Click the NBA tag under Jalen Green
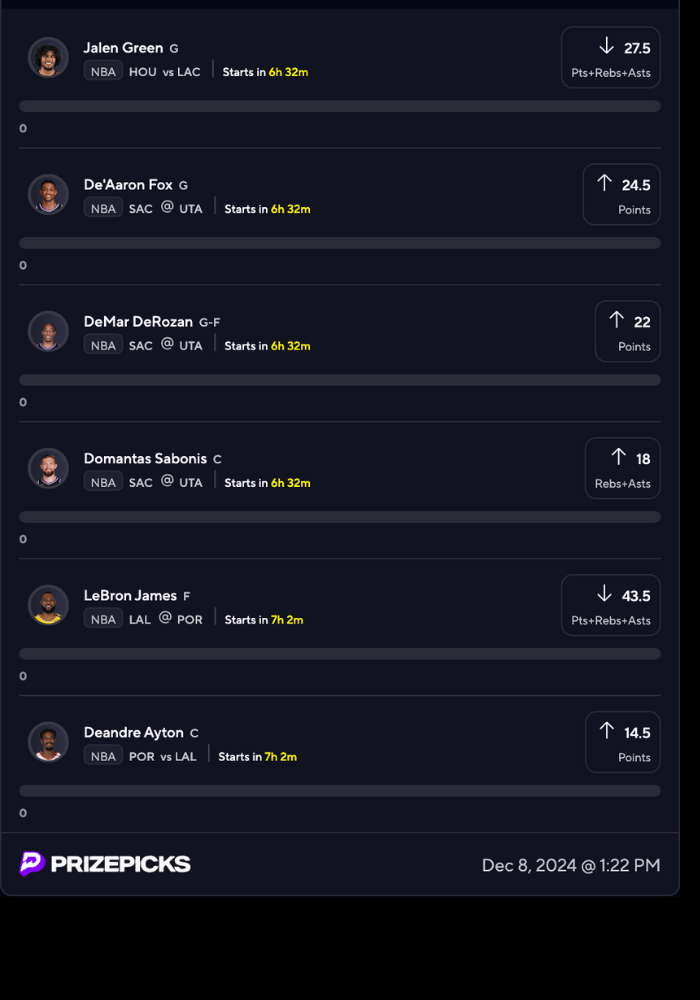The image size is (700, 1000). click(103, 72)
